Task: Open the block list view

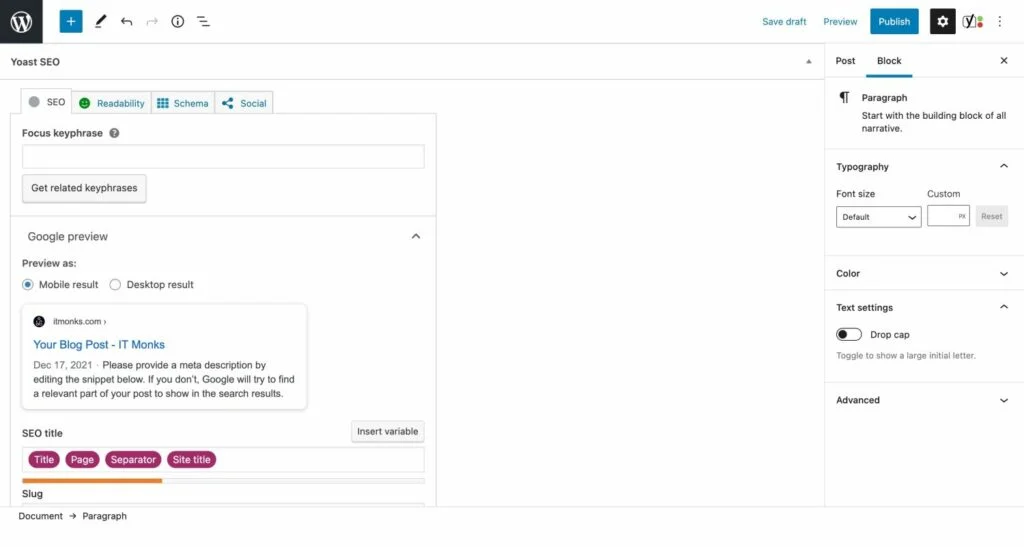Action: coord(203,22)
